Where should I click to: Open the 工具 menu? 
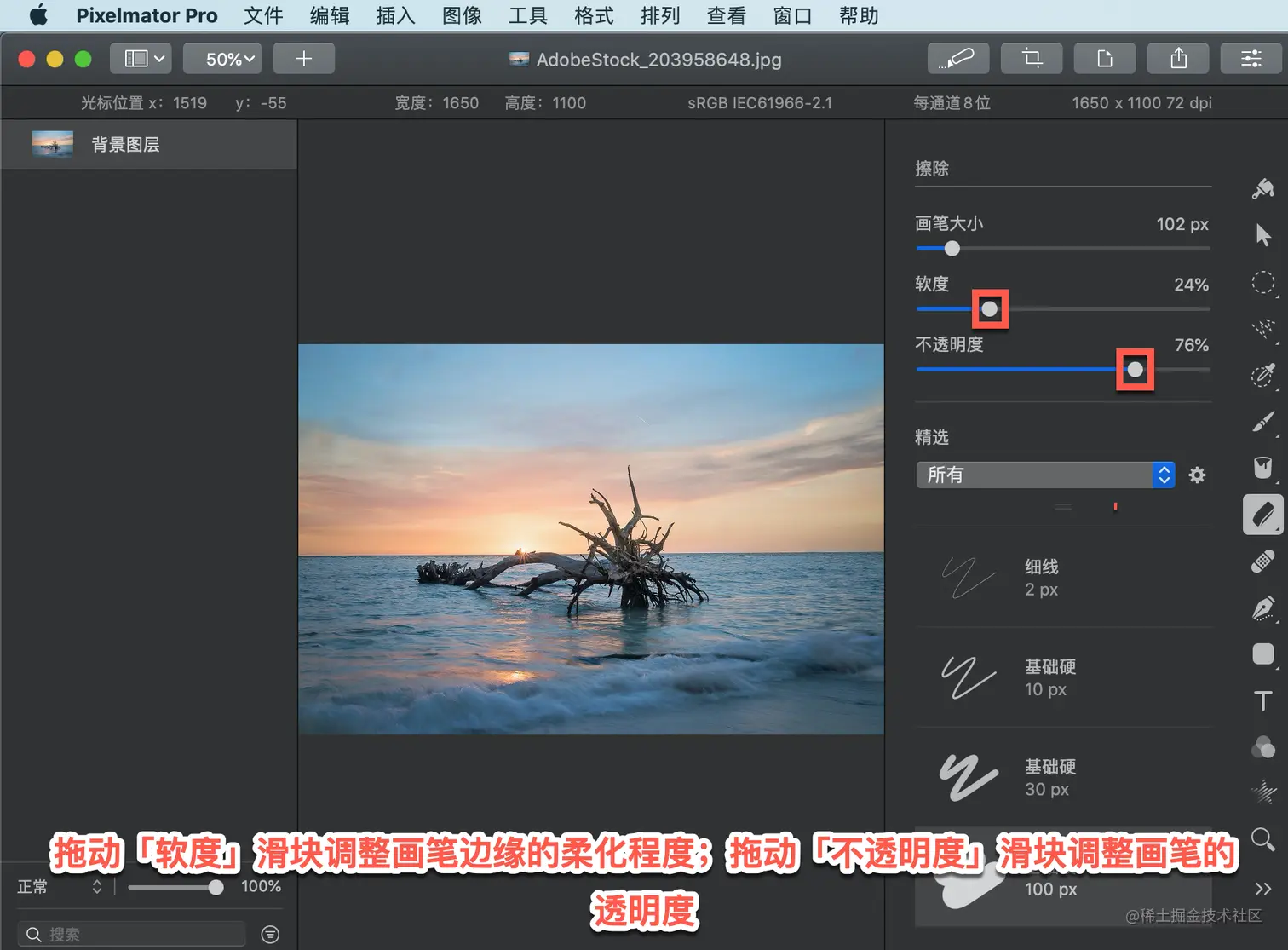coord(528,15)
